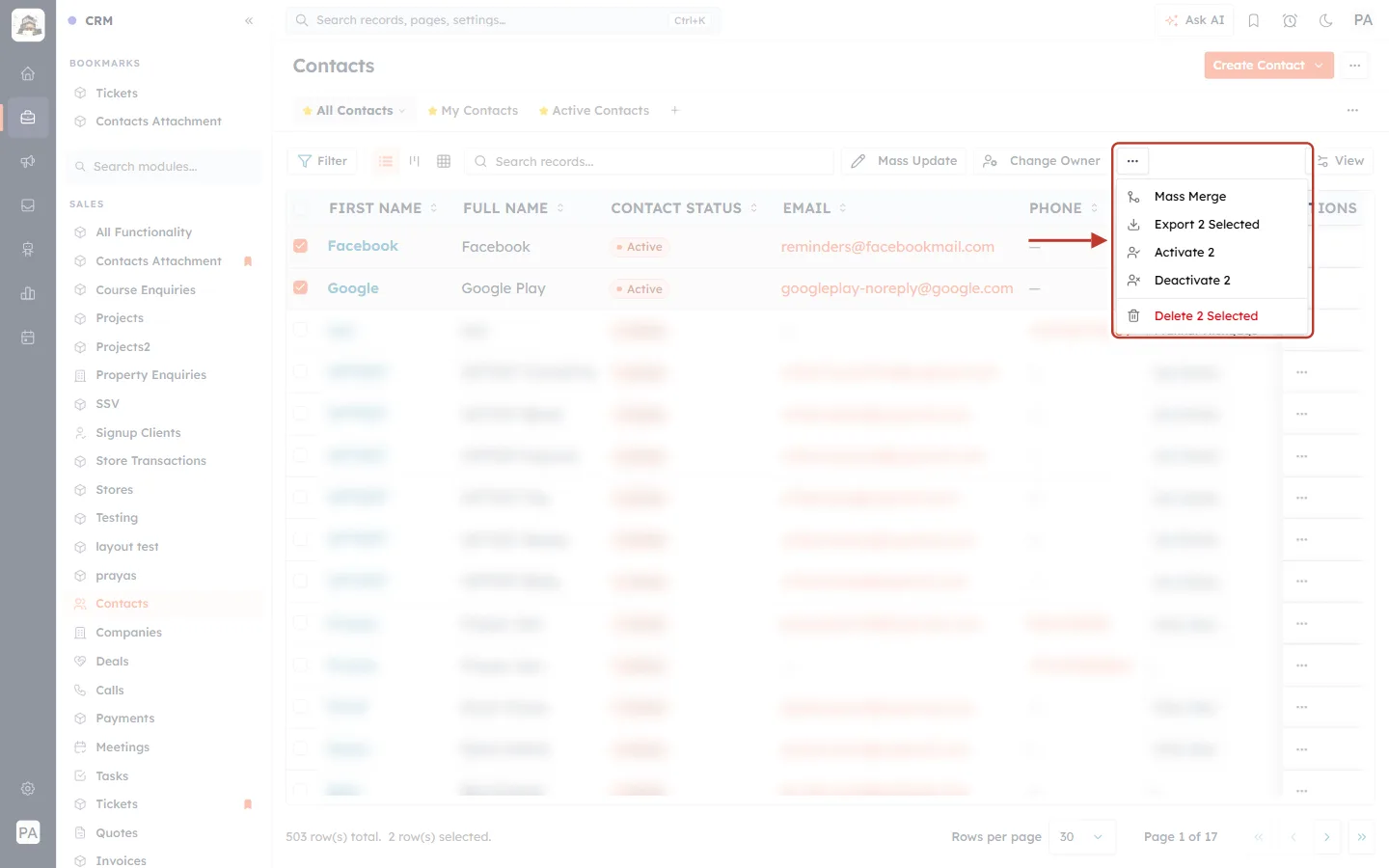Switch to grid table view icon
1389x868 pixels.
pos(444,161)
